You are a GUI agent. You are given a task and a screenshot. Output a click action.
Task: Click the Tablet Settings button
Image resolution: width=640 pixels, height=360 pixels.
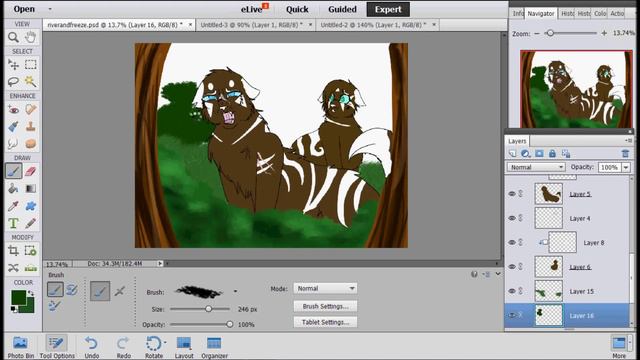tap(325, 322)
